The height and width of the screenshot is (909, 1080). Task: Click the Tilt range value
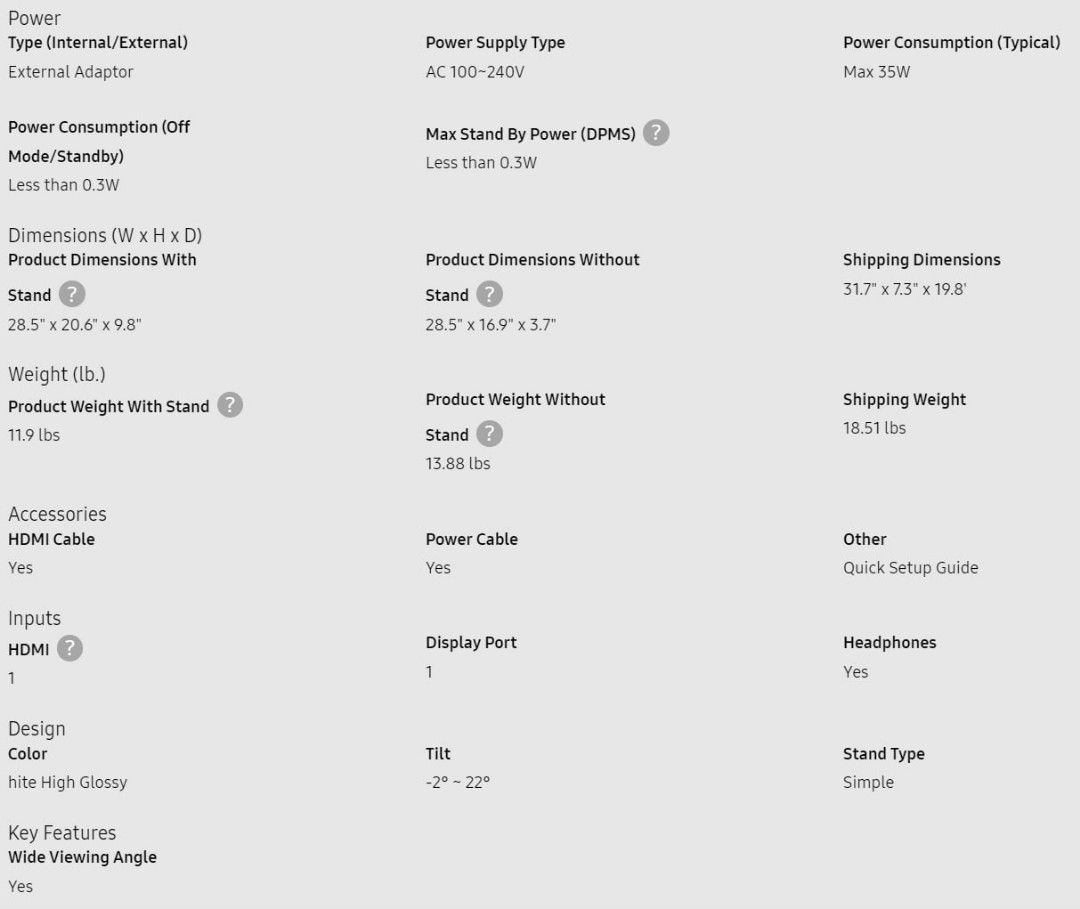[457, 783]
